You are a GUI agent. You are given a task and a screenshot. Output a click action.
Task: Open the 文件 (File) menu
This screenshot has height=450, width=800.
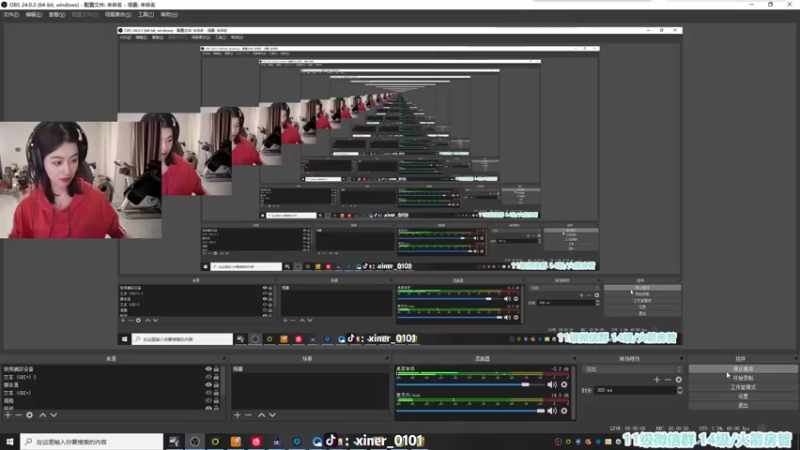point(11,15)
